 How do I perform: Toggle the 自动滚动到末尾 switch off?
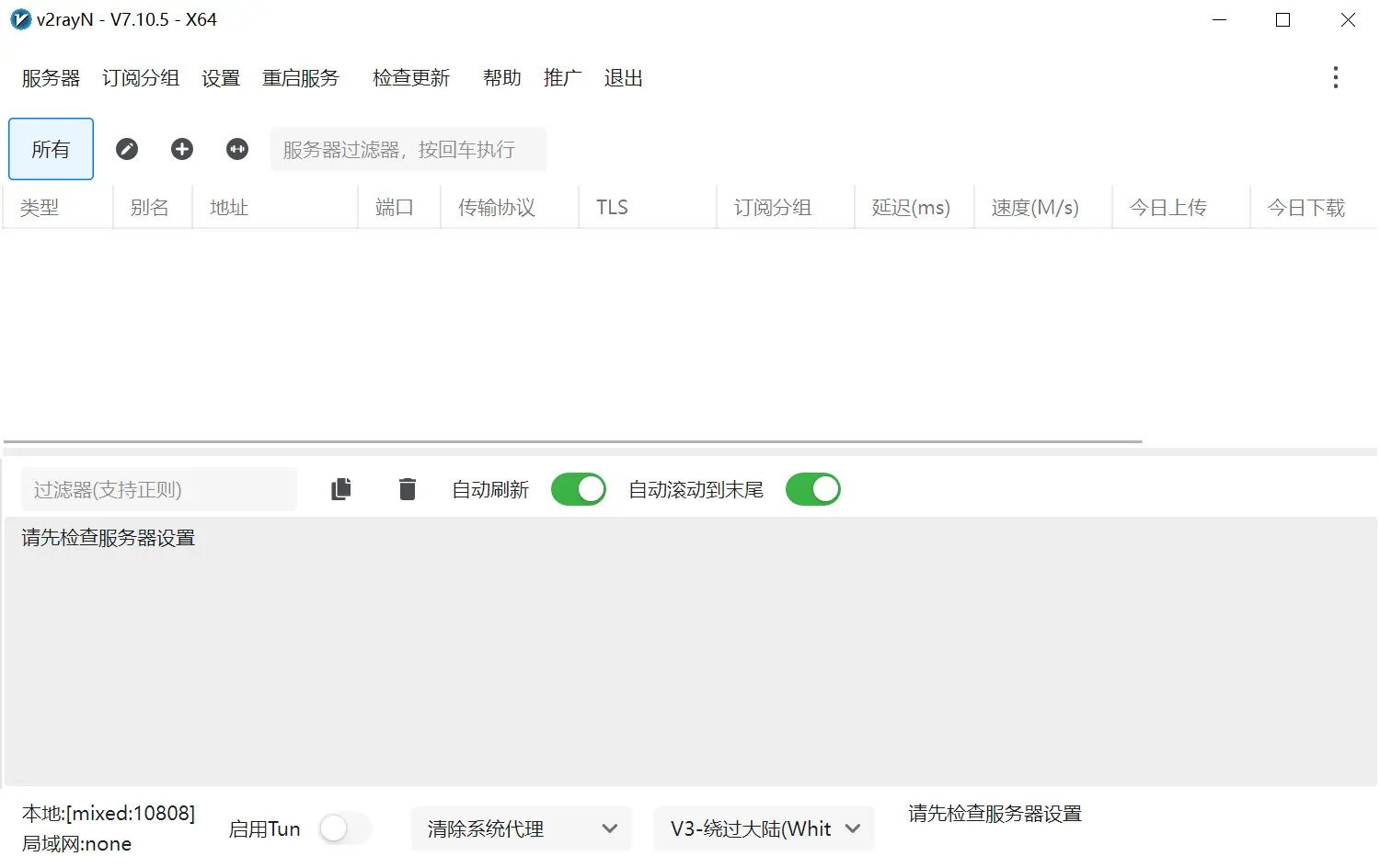click(x=813, y=489)
